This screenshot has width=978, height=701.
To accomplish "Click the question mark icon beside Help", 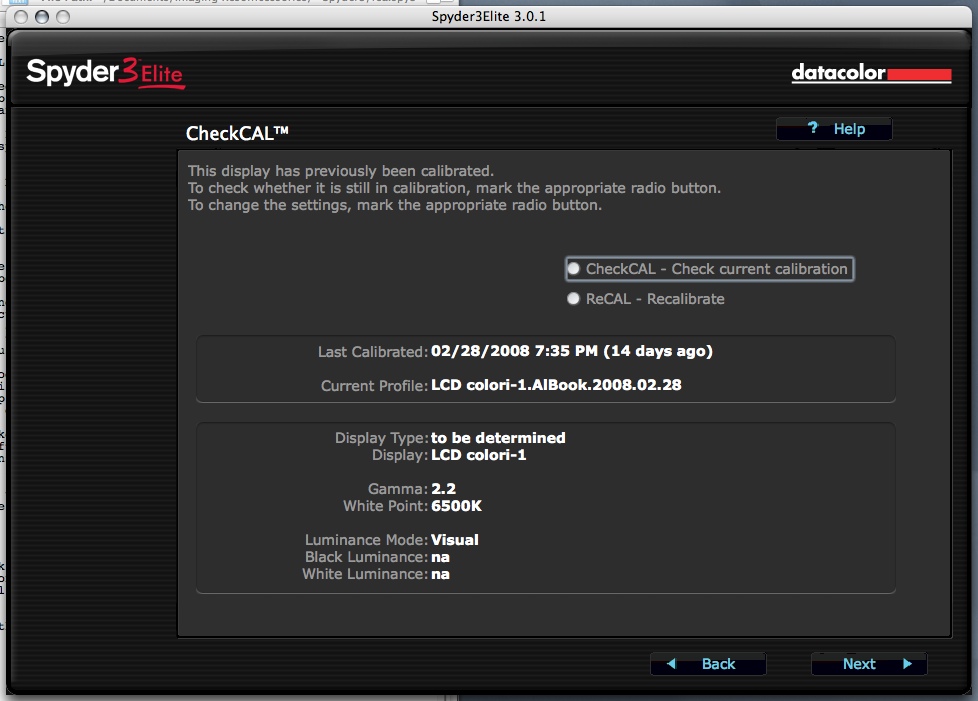I will (x=813, y=129).
